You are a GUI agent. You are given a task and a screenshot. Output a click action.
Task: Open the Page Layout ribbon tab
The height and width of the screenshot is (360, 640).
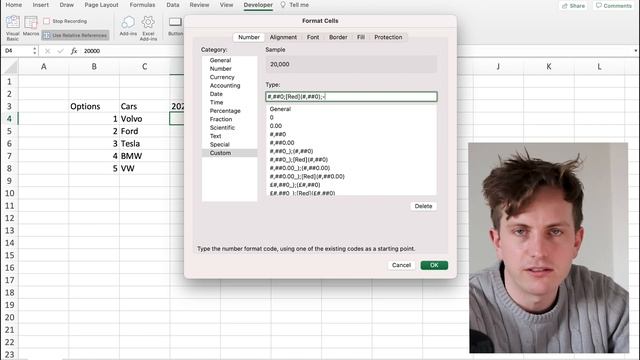pyautogui.click(x=101, y=5)
